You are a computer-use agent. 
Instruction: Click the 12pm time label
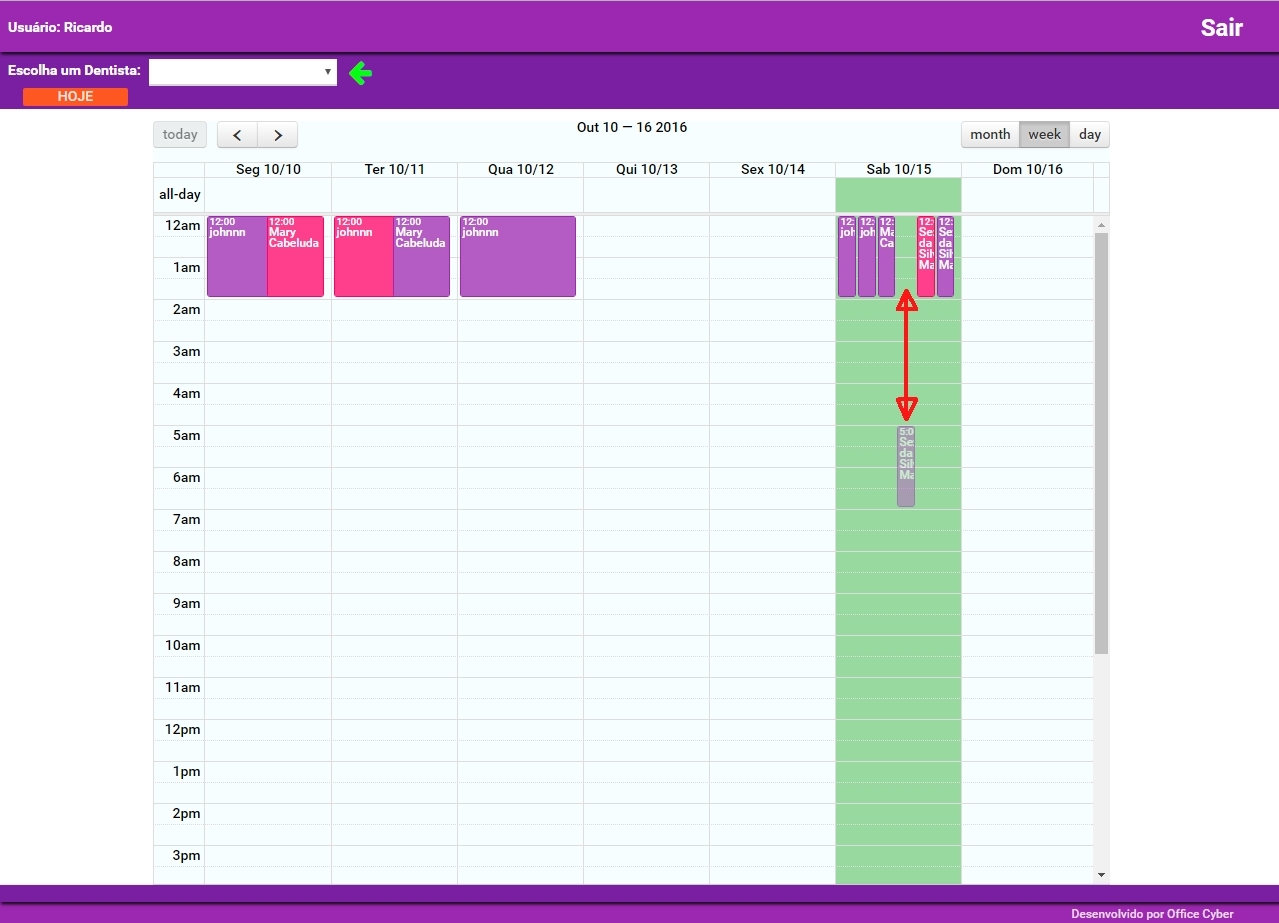point(183,729)
